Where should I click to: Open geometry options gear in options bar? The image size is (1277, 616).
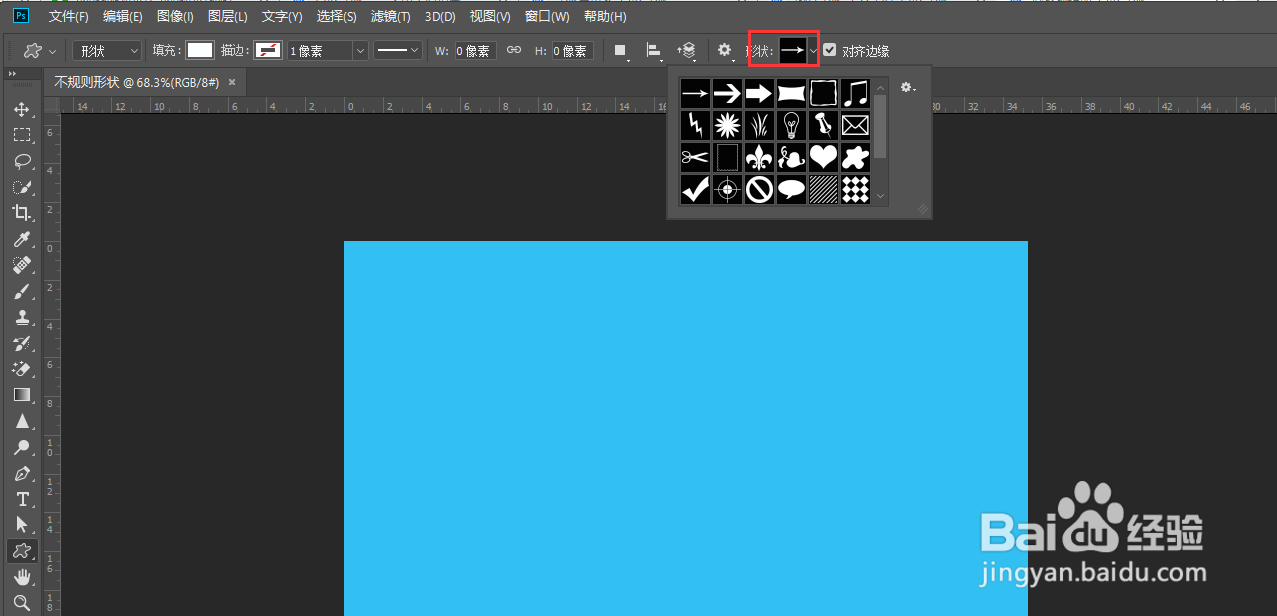725,50
